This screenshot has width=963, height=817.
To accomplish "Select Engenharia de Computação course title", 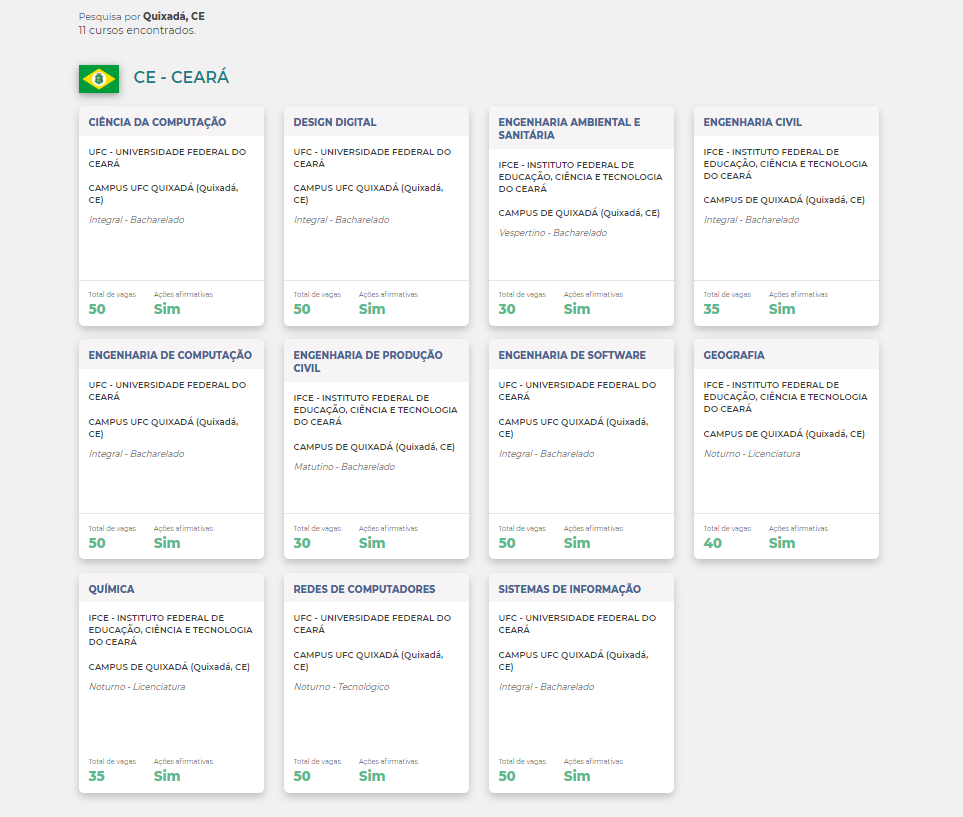I will coord(170,355).
